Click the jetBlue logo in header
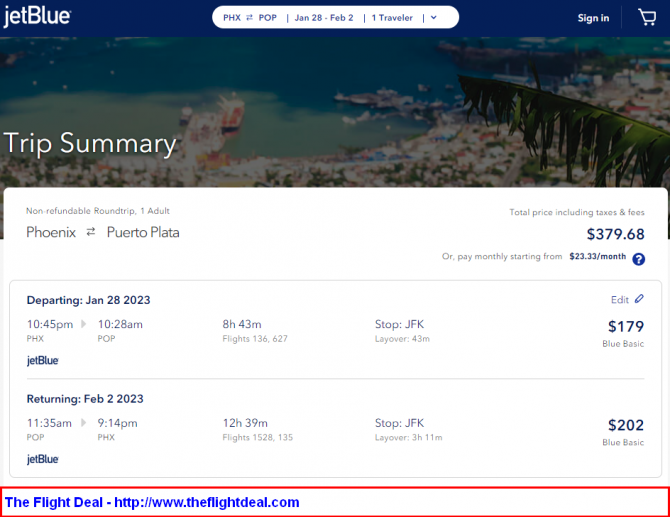This screenshot has height=517, width=670. [x=37, y=17]
